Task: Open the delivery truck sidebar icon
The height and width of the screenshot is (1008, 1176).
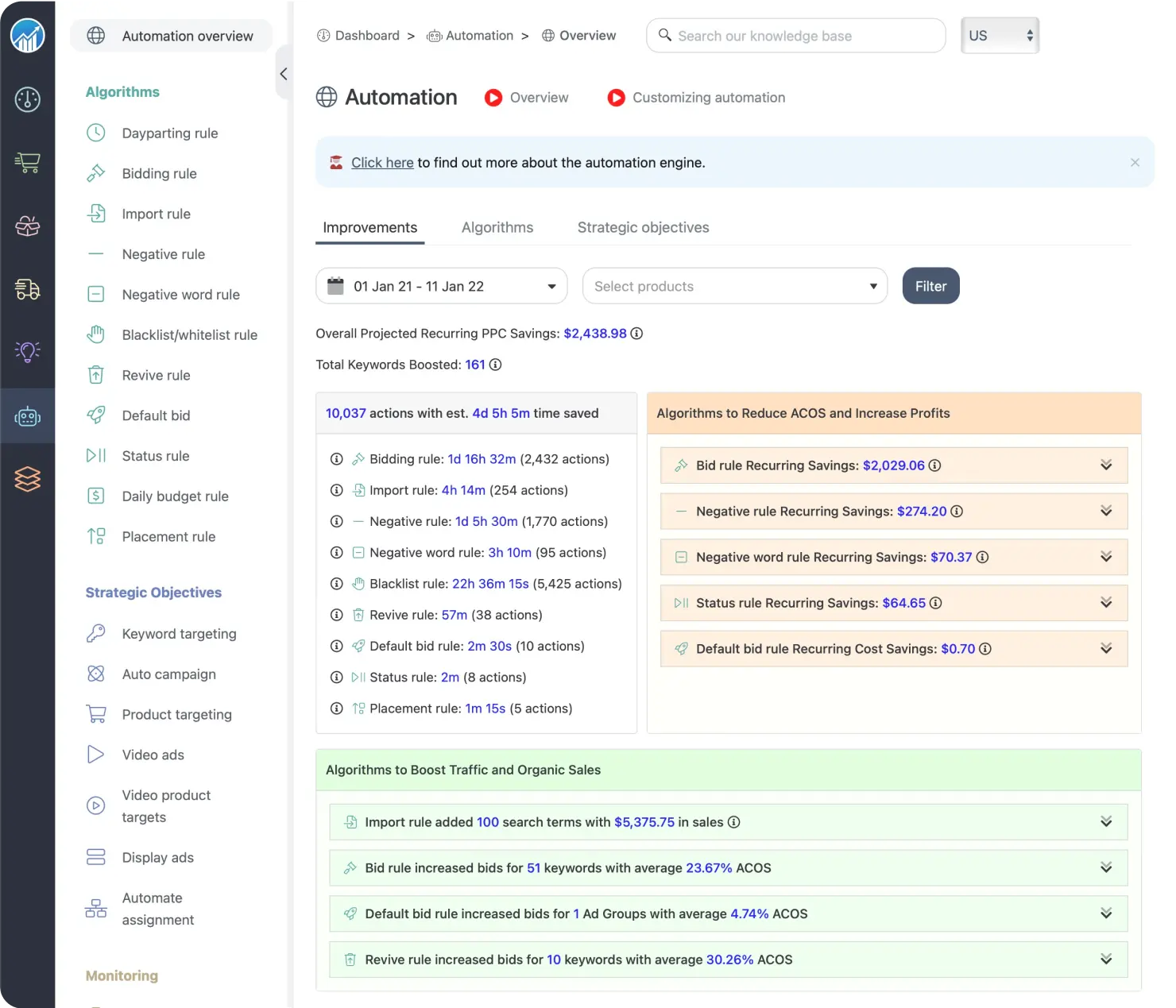Action: pos(27,289)
